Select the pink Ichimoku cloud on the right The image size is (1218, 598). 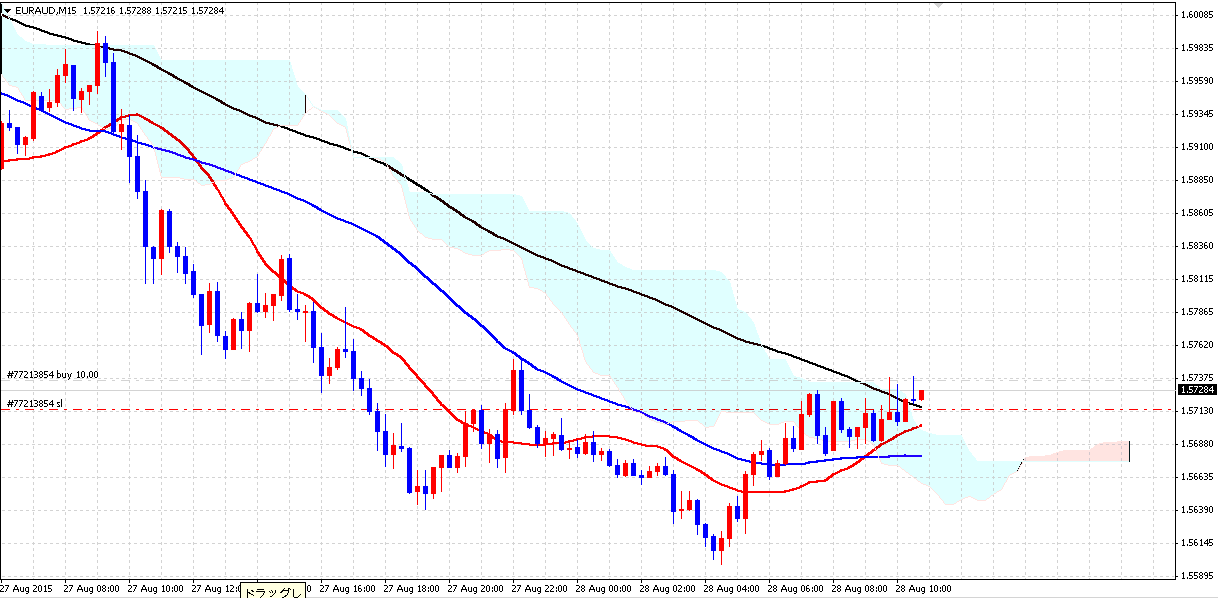pos(1075,452)
